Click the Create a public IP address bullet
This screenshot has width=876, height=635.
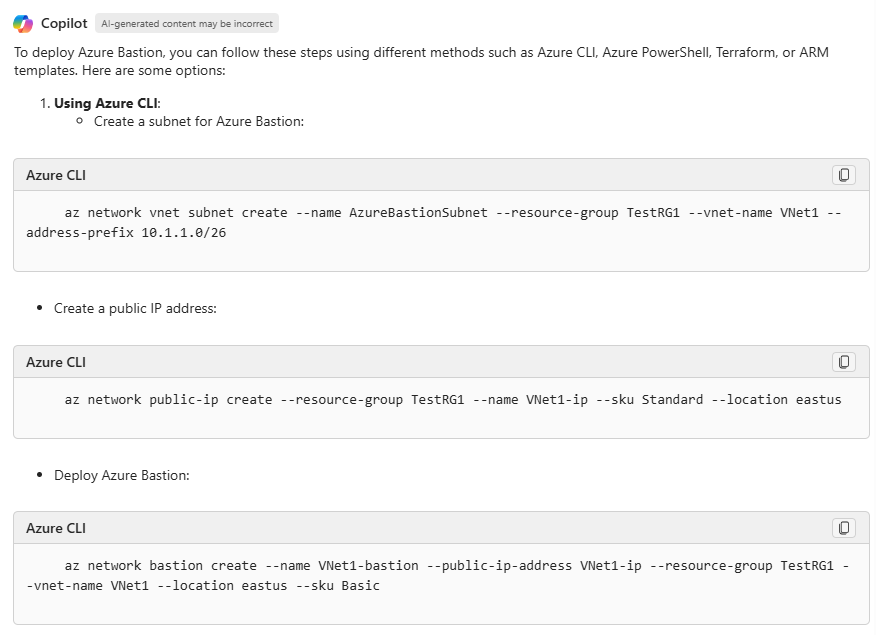pos(135,308)
